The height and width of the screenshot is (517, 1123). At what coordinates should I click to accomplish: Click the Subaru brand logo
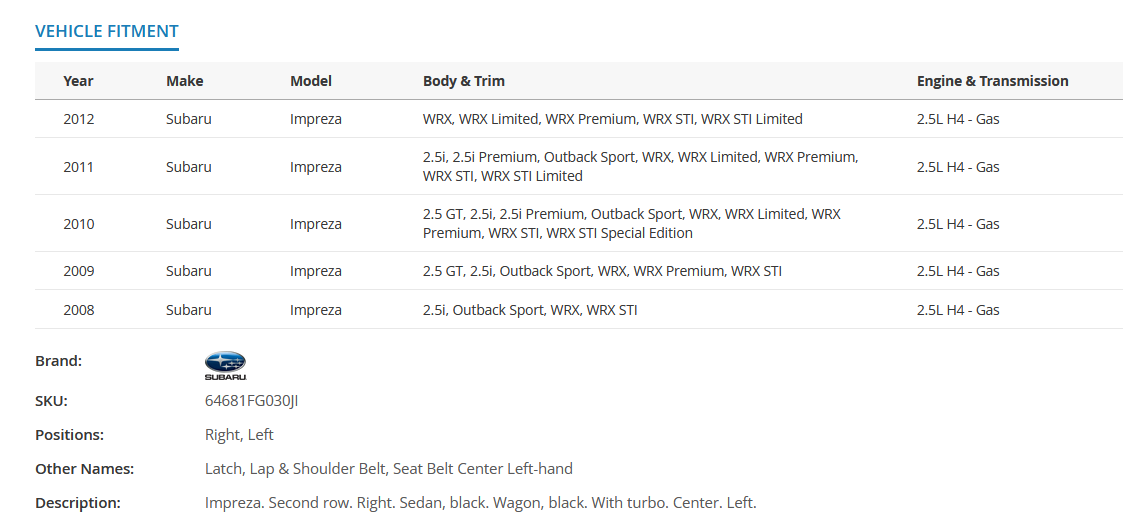click(226, 366)
